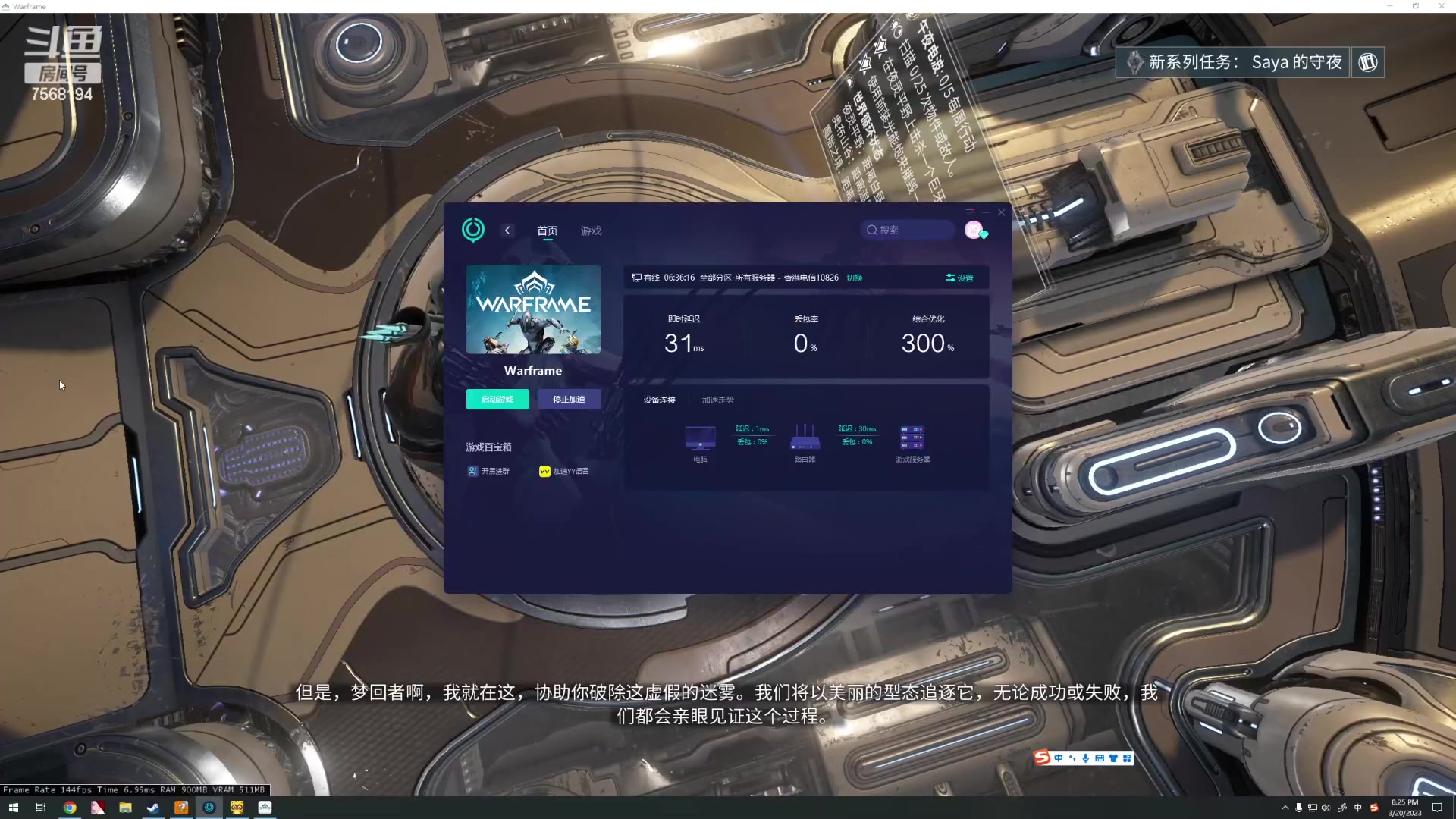Click the 游戏服务器 server icon

[912, 438]
